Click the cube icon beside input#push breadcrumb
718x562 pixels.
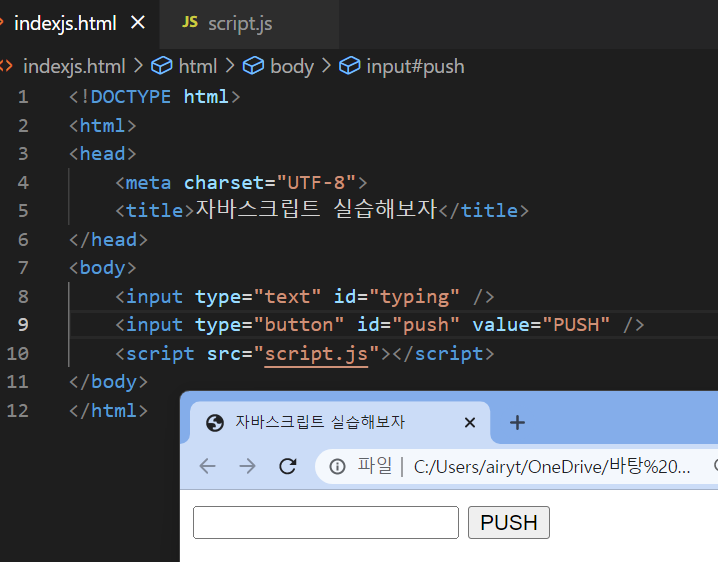(349, 66)
